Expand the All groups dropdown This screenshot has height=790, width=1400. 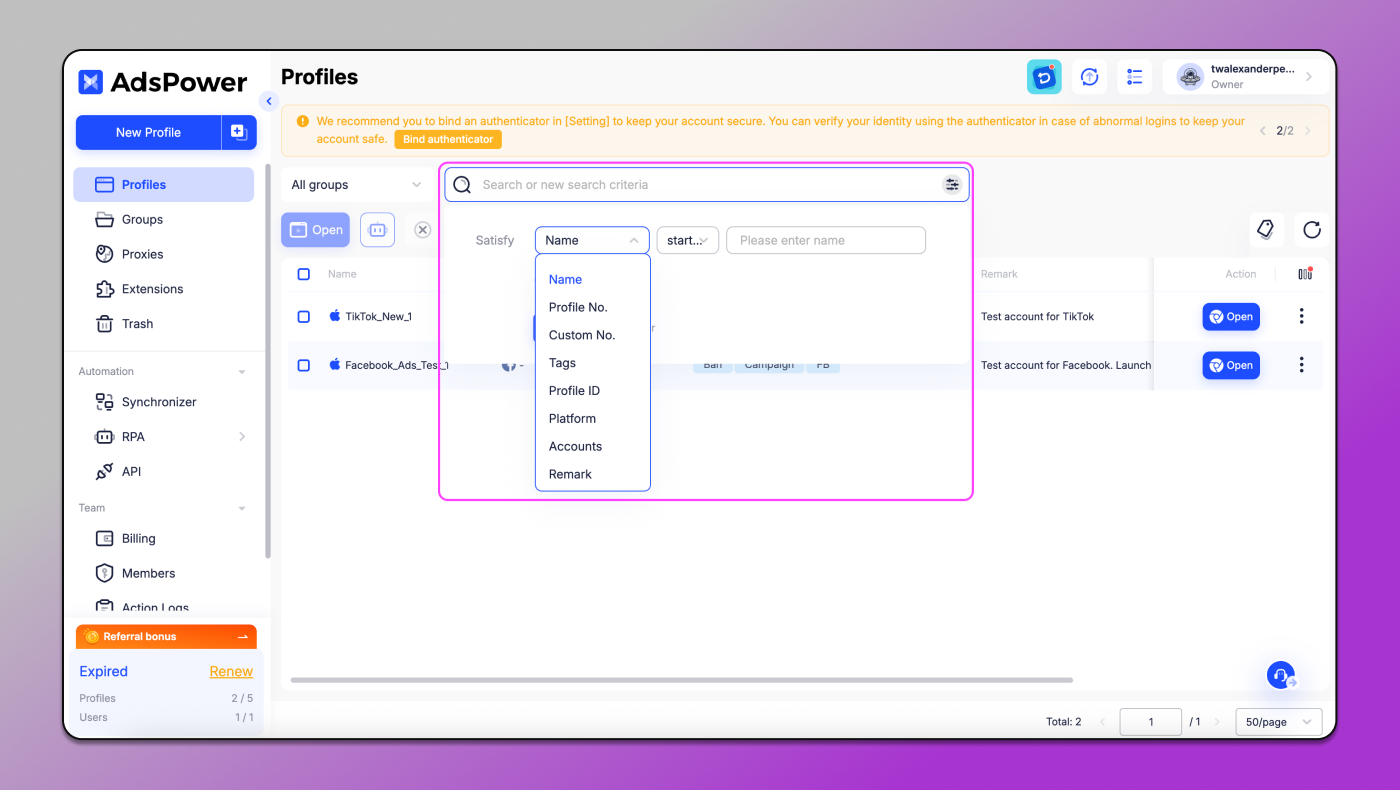pyautogui.click(x=356, y=185)
